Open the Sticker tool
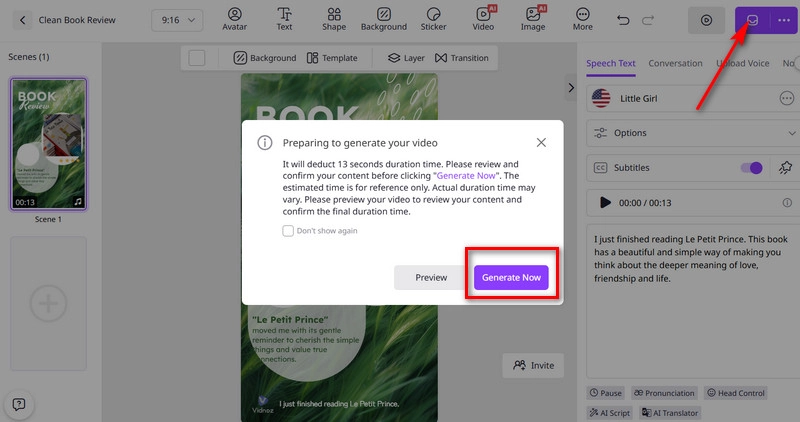The height and width of the screenshot is (422, 800). 433,19
